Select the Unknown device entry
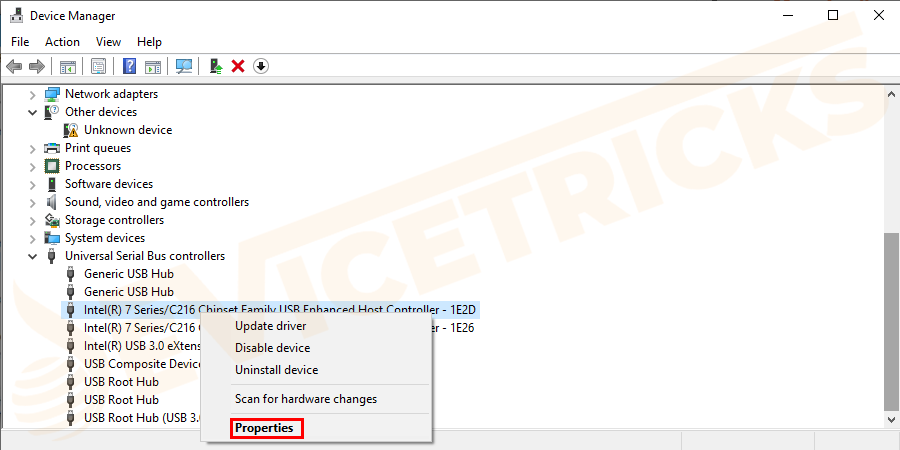Screen dimensions: 900x450 (128, 130)
